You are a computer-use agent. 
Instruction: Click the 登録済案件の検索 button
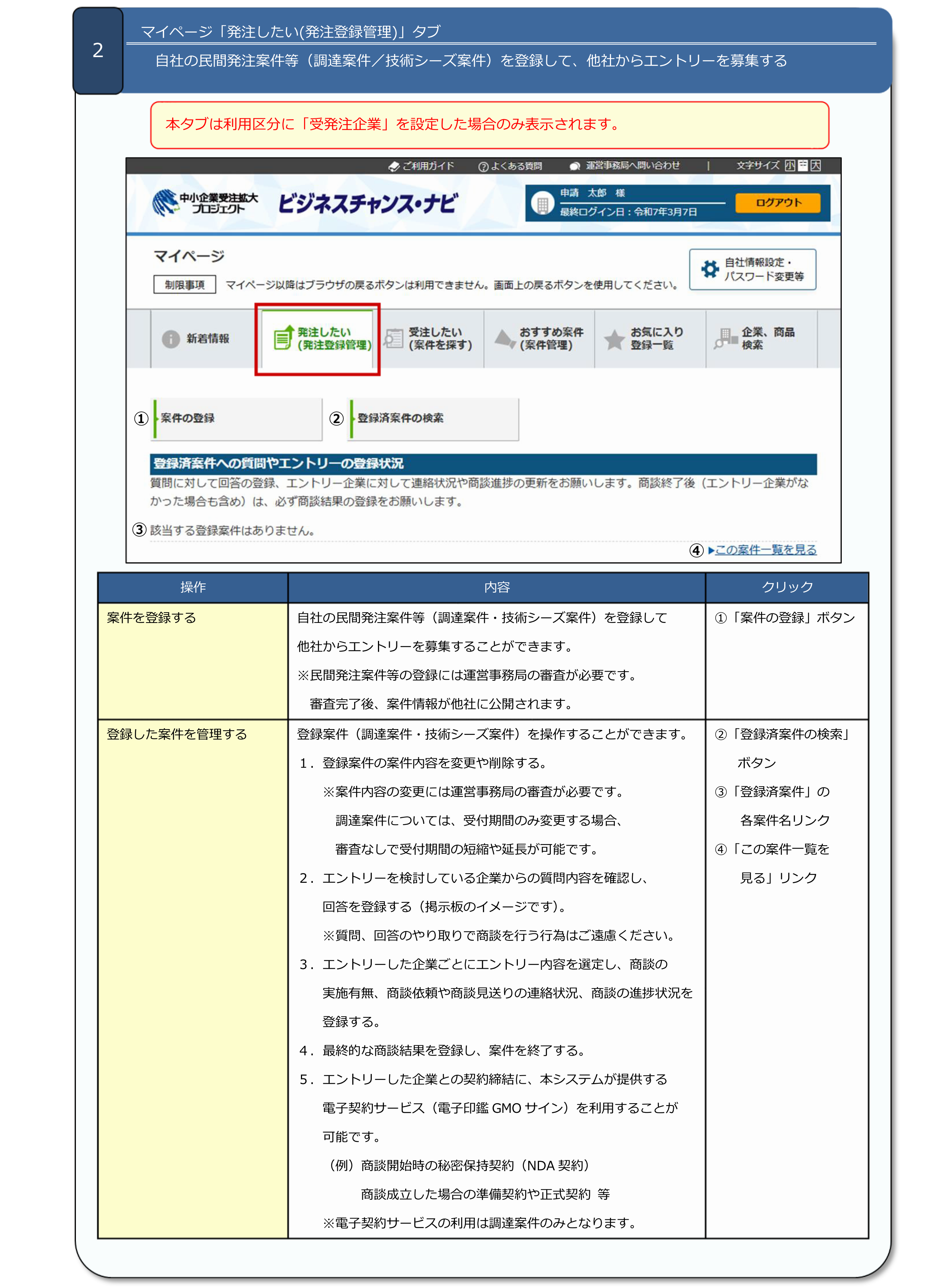coord(434,419)
